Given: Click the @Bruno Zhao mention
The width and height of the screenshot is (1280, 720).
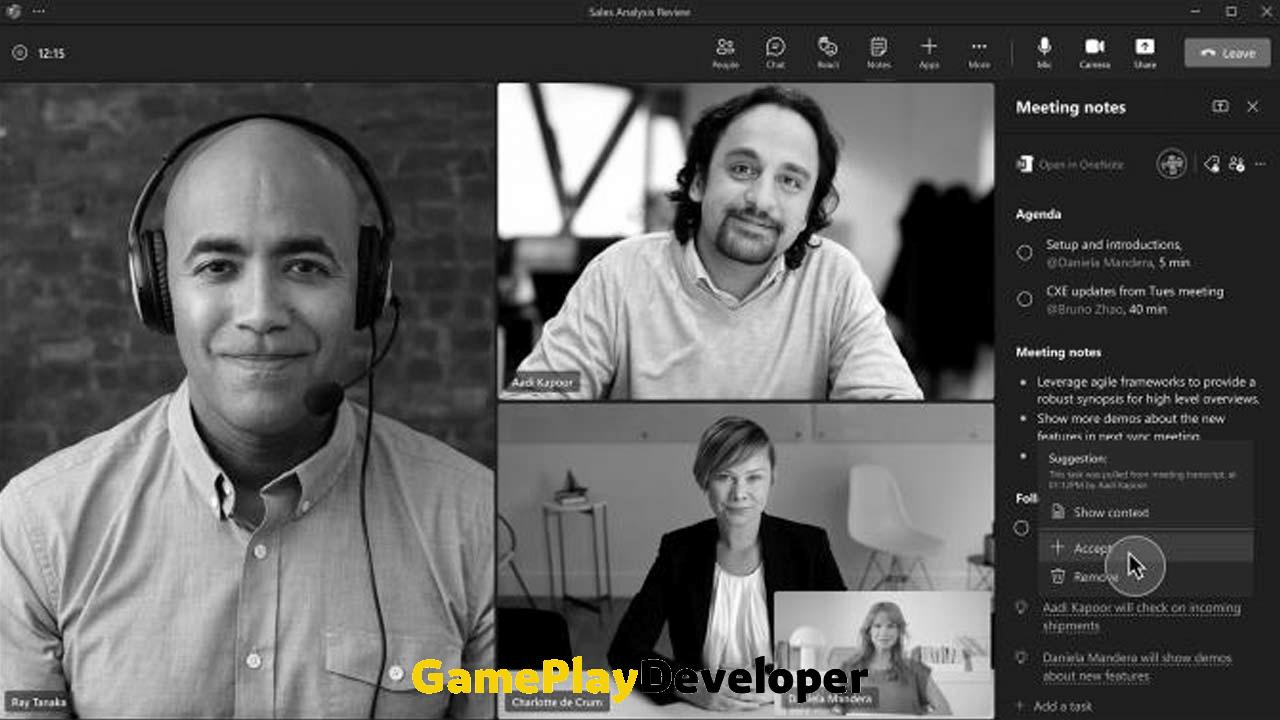Looking at the screenshot, I should (1086, 309).
